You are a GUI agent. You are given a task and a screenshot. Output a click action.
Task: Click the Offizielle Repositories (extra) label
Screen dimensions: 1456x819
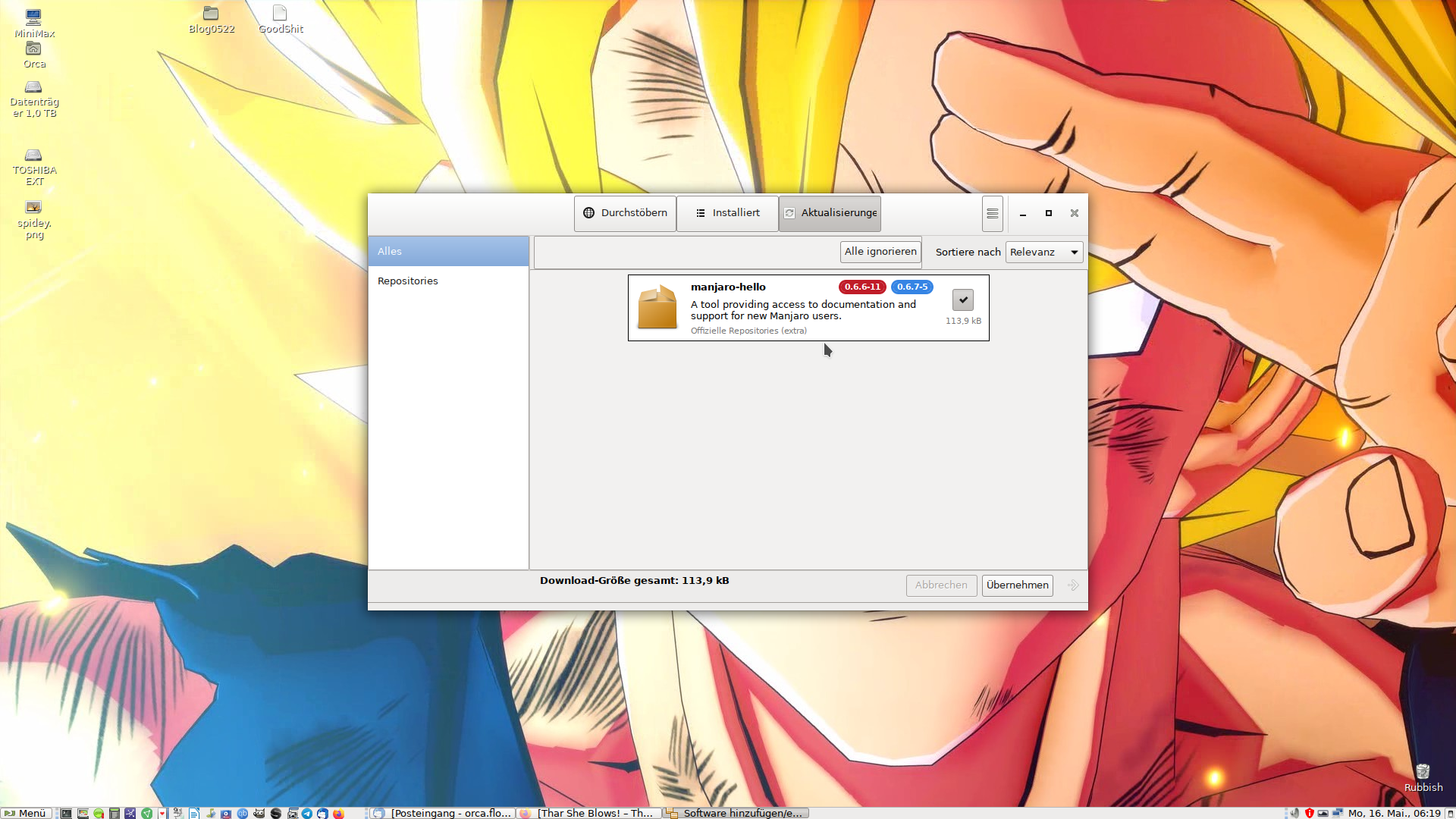coord(748,331)
